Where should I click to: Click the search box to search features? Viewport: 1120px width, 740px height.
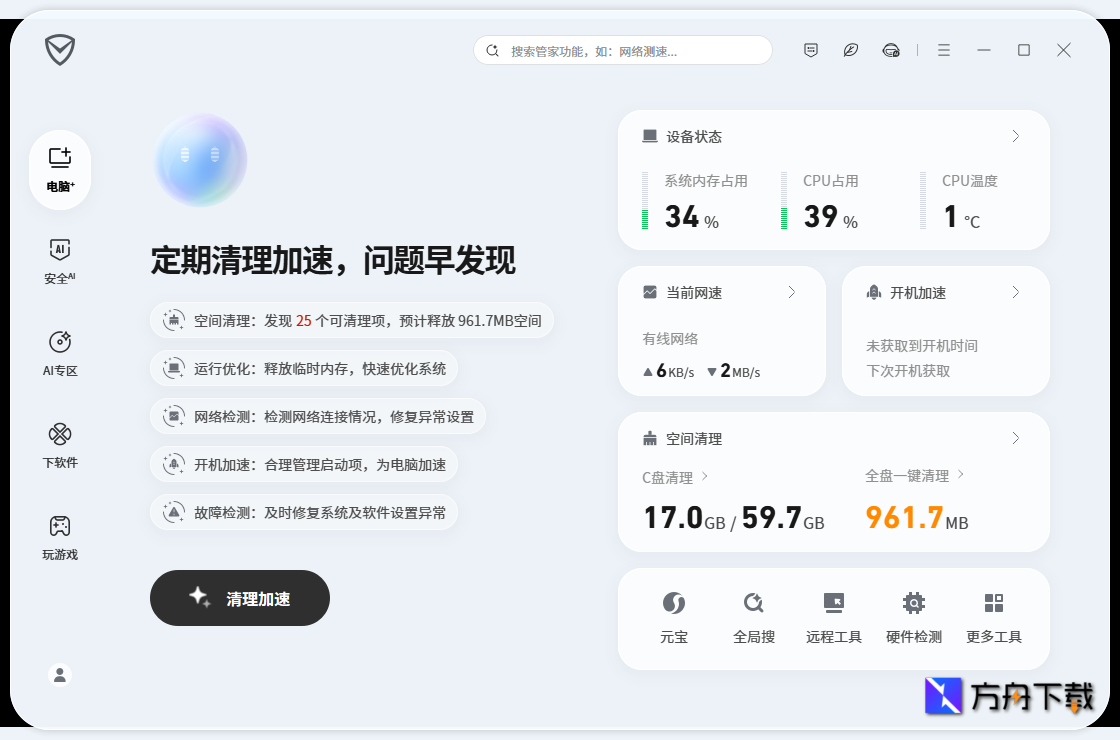pos(622,50)
